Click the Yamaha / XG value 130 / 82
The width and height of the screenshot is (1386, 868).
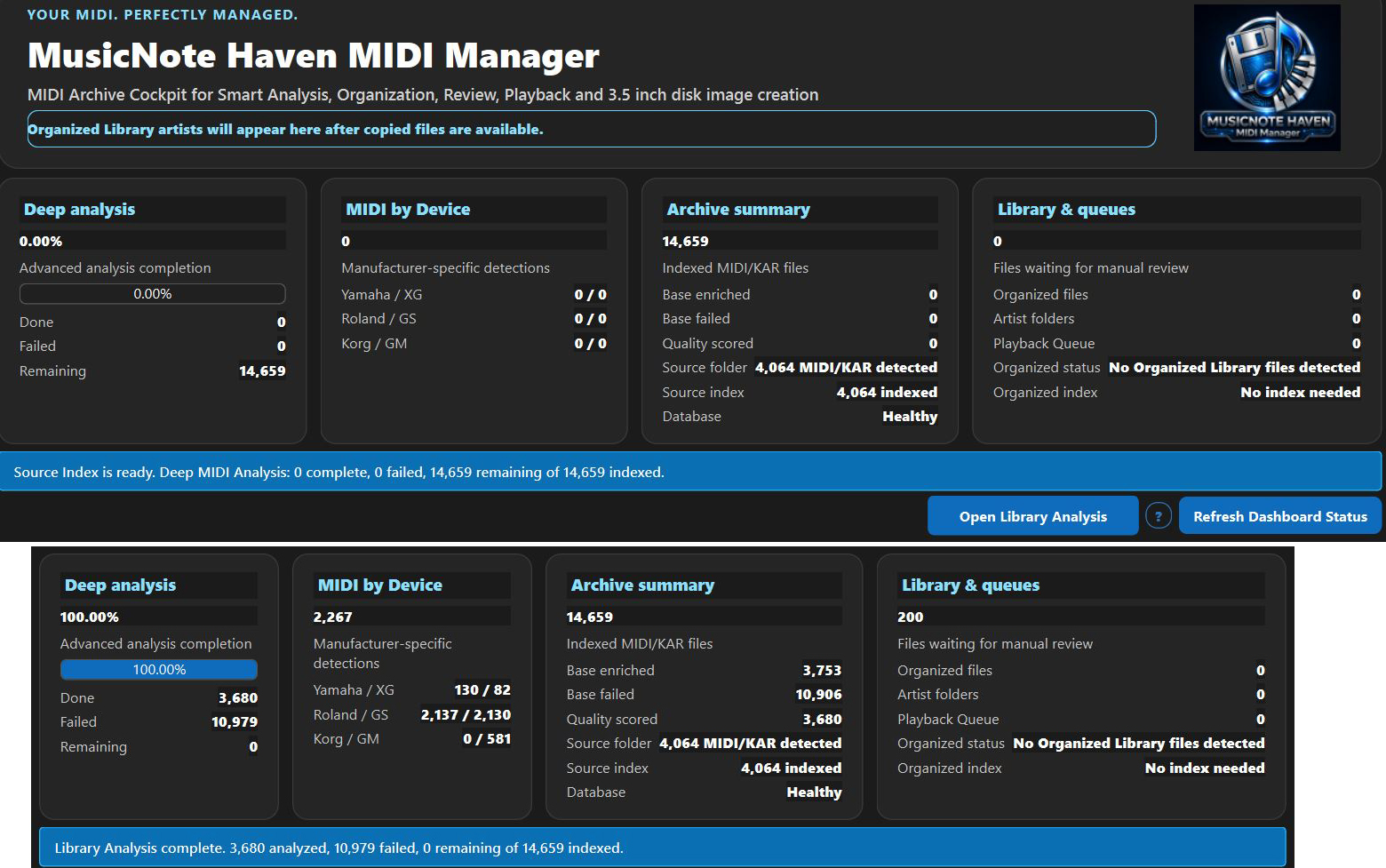point(482,690)
